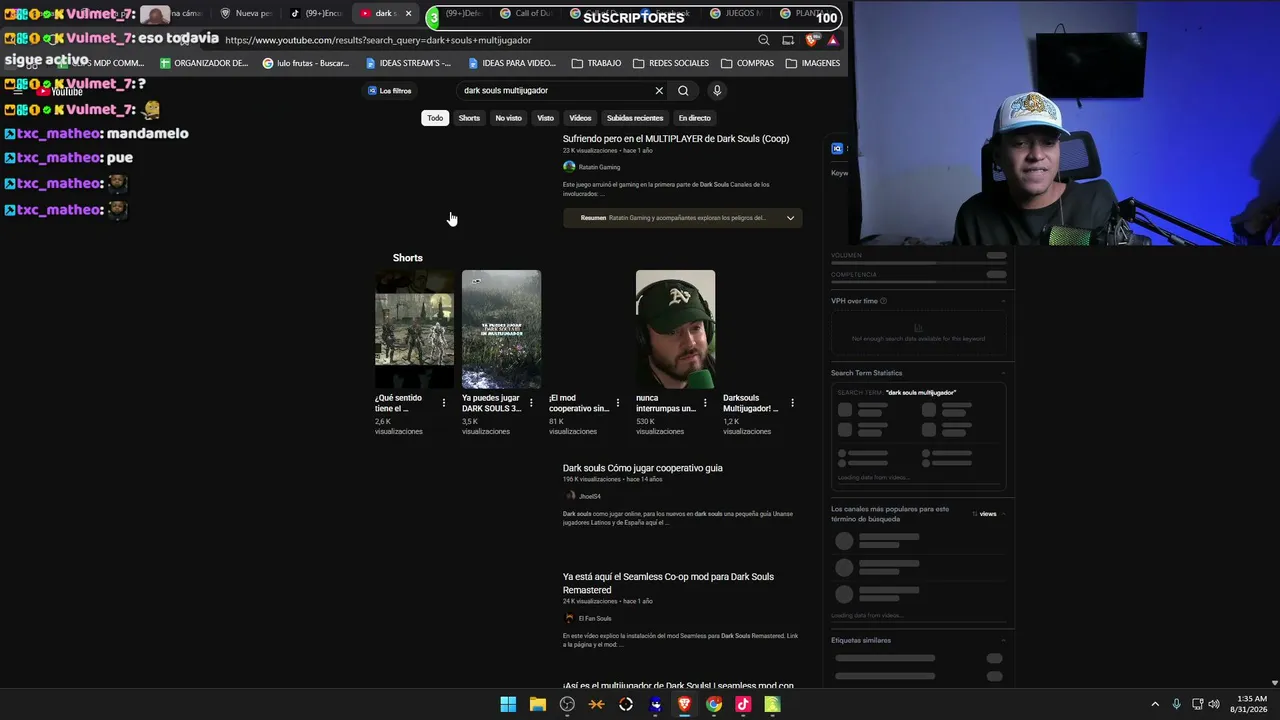The image size is (1280, 720).
Task: Open 'Ya puedes jugar DARK SOULS 3' short thumbnail
Action: click(501, 329)
